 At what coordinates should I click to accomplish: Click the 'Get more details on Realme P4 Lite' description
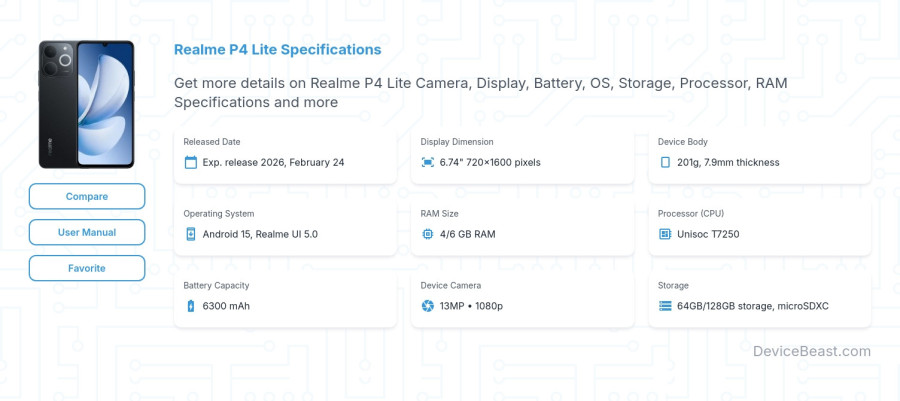point(480,92)
